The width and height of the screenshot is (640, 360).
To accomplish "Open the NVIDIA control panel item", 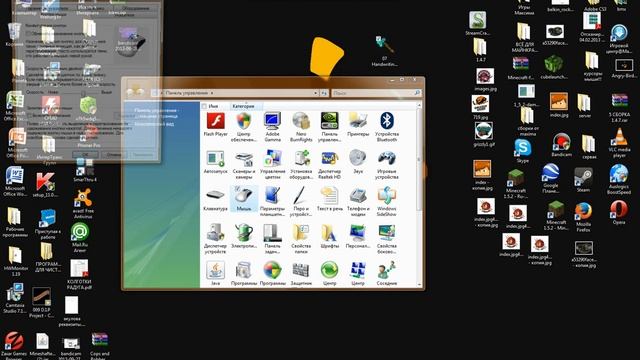I will click(x=329, y=127).
